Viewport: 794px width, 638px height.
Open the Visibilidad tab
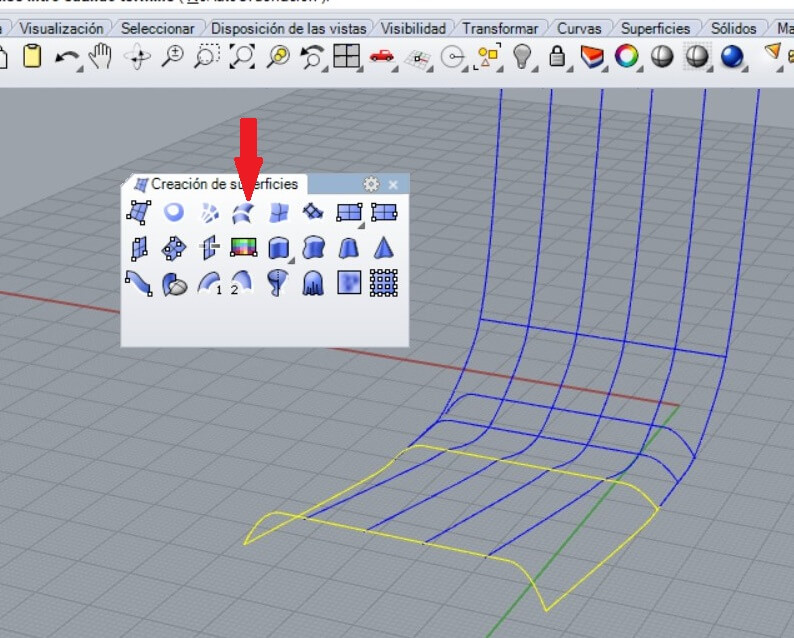coord(413,28)
